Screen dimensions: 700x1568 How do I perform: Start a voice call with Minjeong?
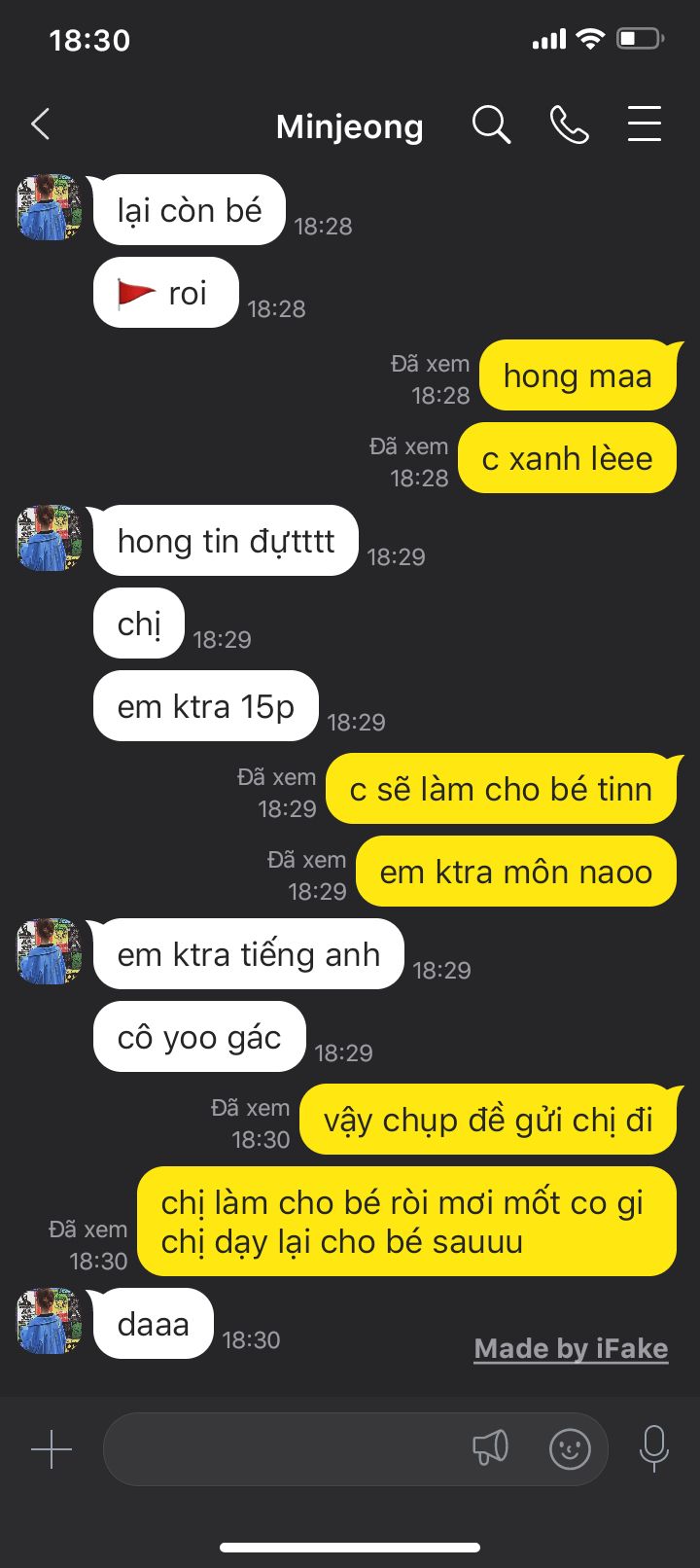click(569, 125)
